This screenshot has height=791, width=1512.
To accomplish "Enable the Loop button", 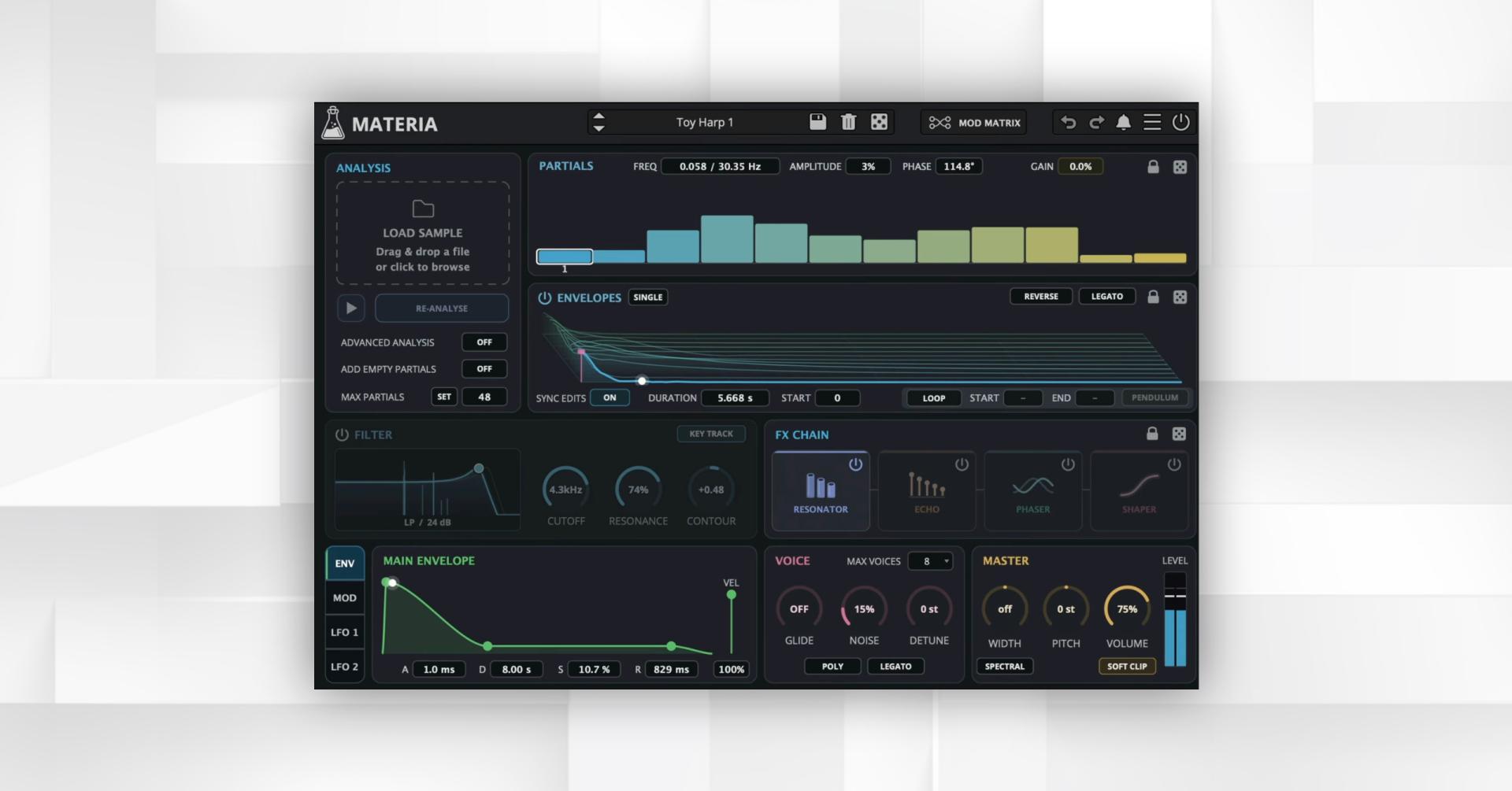I will (x=934, y=398).
